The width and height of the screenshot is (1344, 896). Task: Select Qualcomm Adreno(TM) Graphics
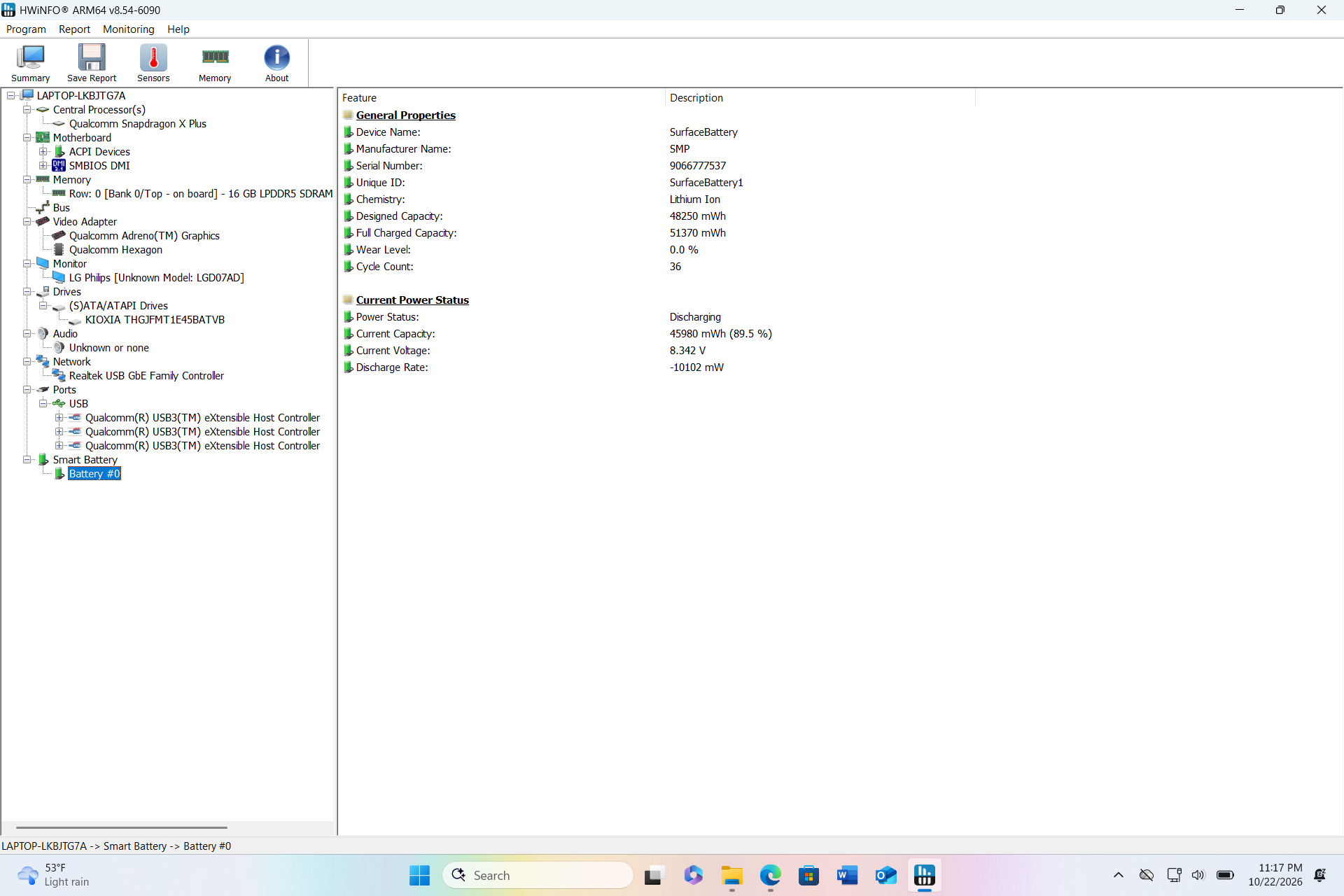(x=144, y=236)
